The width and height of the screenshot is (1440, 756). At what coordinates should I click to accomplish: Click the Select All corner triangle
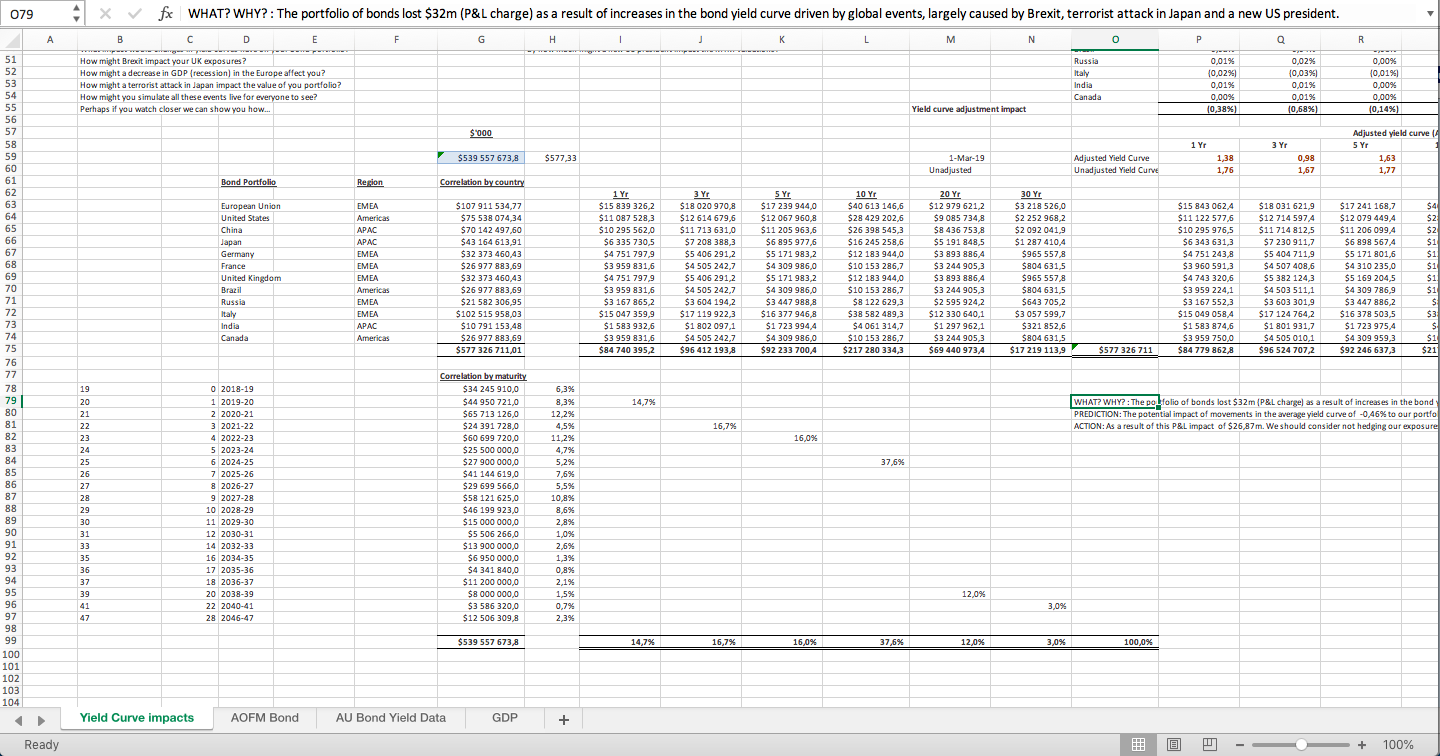[x=12, y=39]
